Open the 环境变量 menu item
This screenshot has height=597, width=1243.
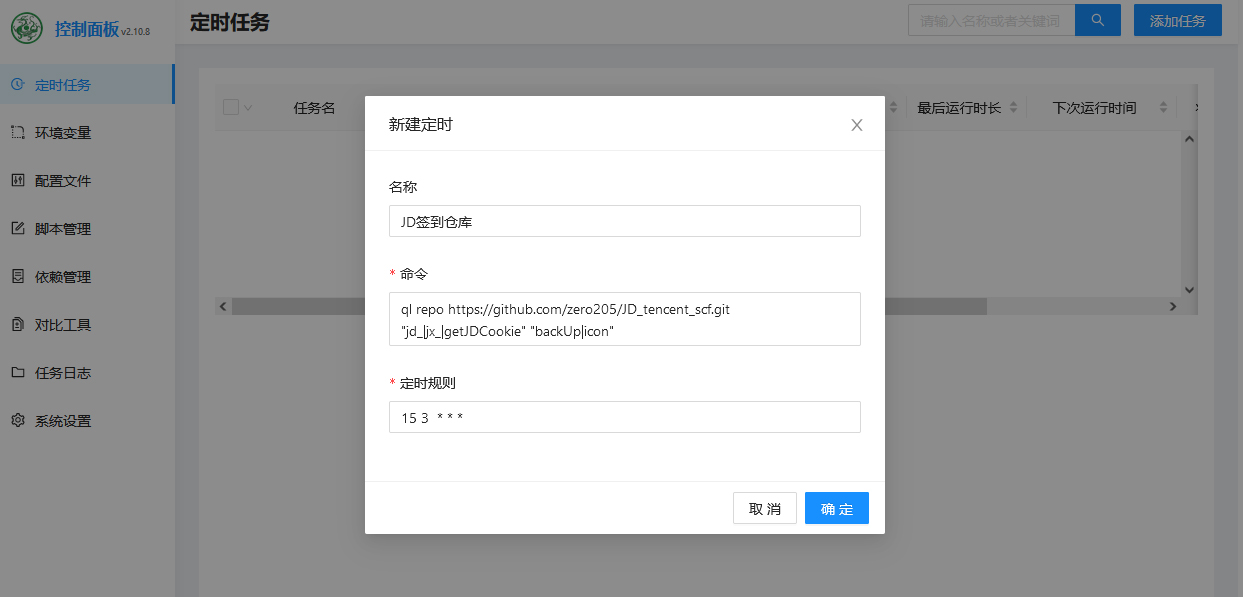(63, 133)
